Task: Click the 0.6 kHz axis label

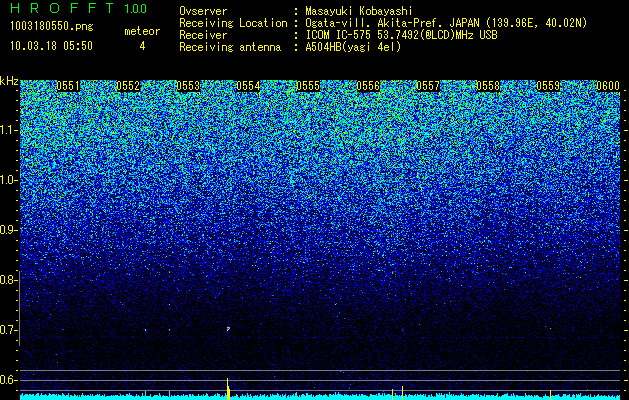Action: pos(7,380)
